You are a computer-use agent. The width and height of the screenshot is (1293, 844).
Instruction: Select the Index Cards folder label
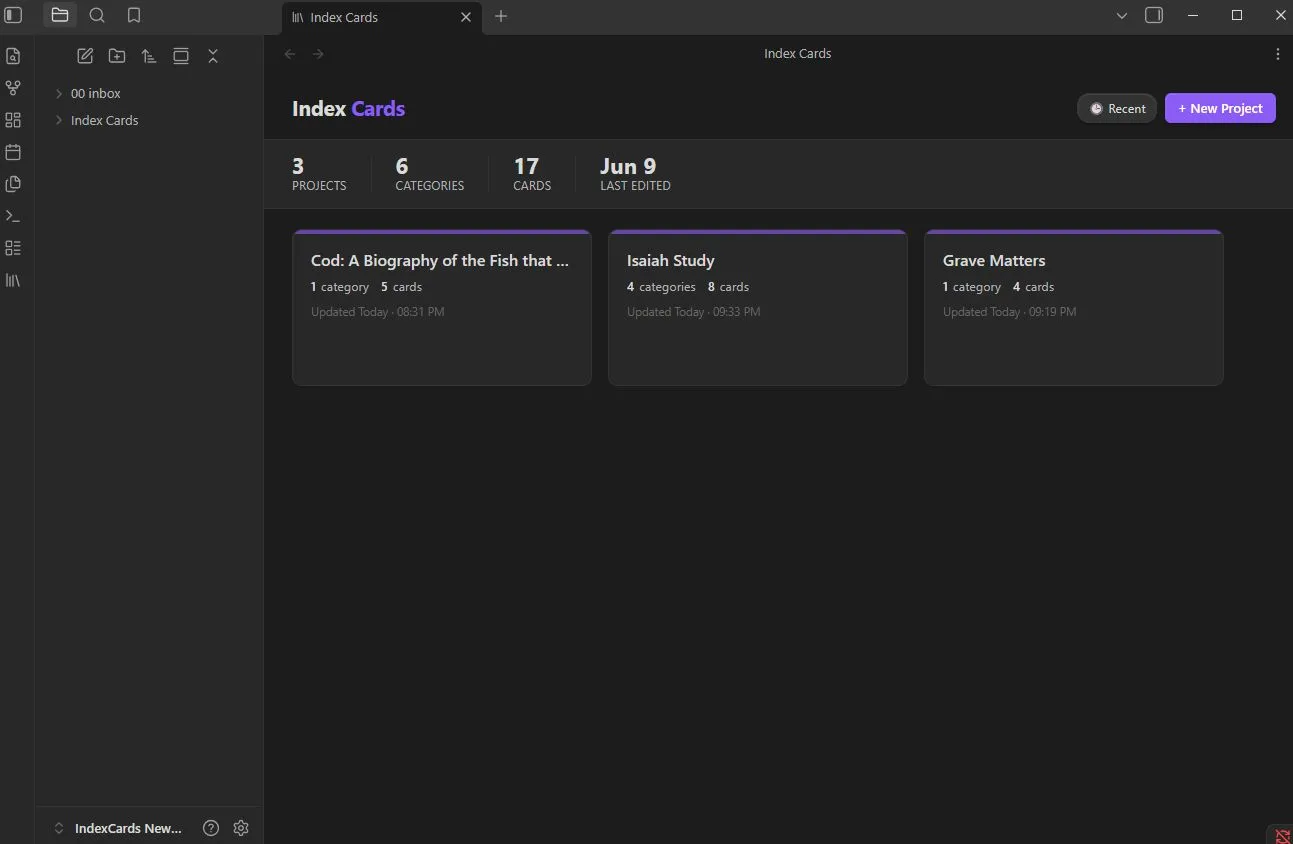(x=105, y=120)
